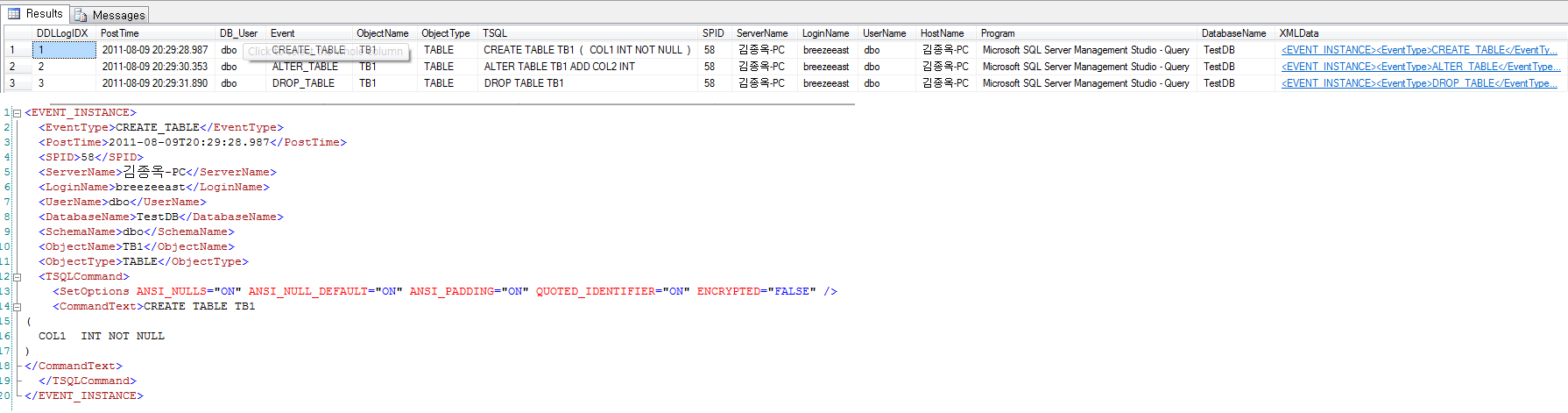1568x413 pixels.
Task: Select the DB_User column header
Action: [x=240, y=33]
